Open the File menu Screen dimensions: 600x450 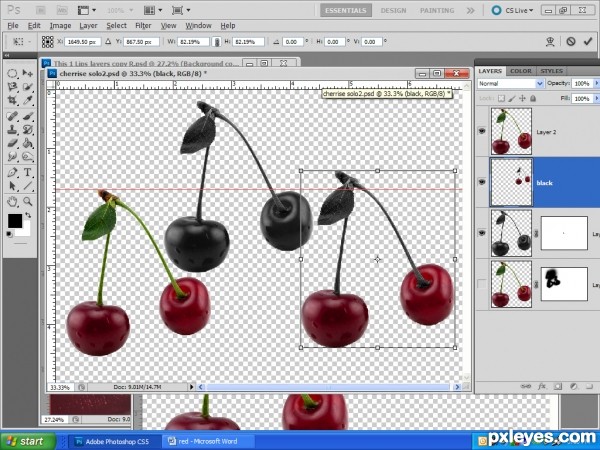click(x=13, y=26)
